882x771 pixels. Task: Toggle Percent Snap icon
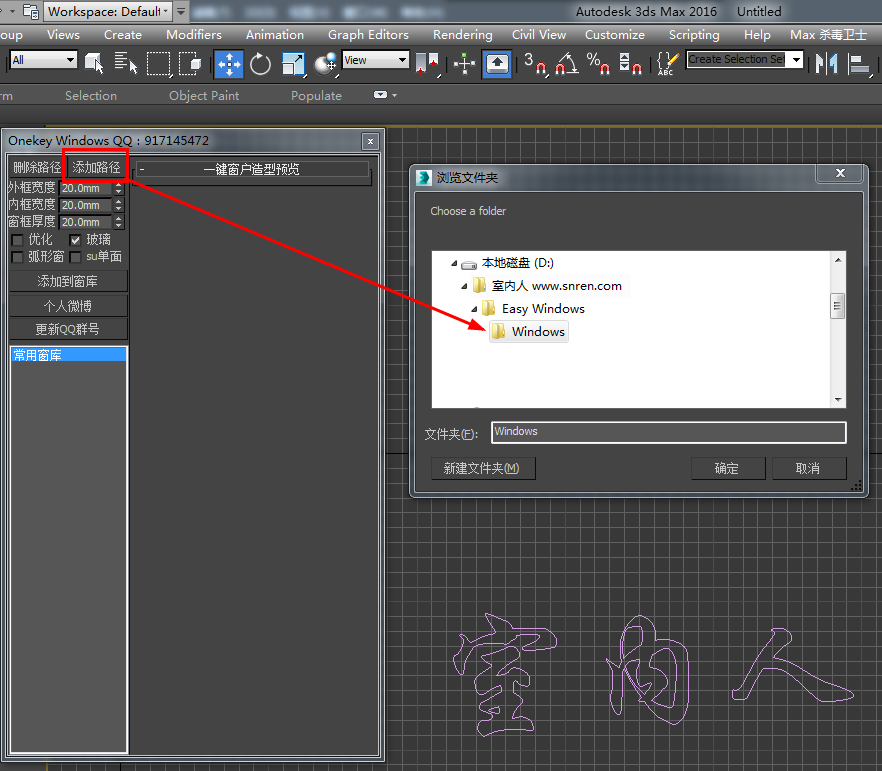[597, 64]
